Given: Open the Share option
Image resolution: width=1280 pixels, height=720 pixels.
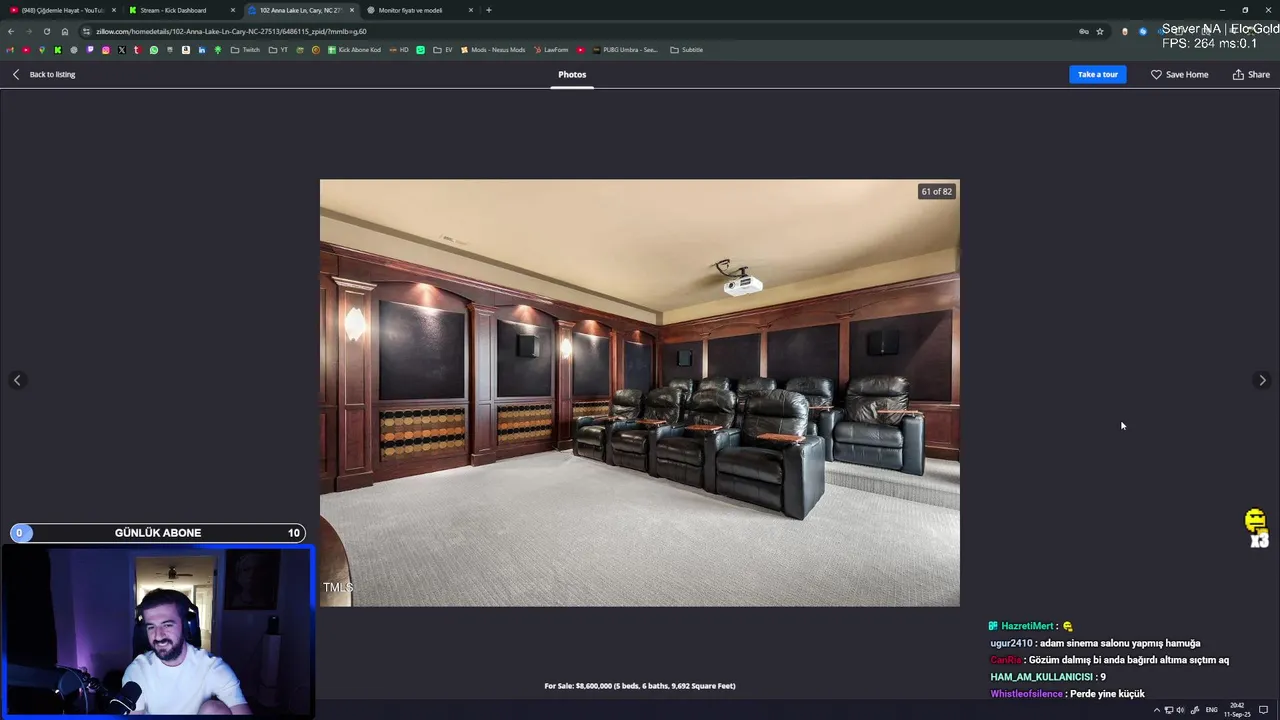Looking at the screenshot, I should pyautogui.click(x=1251, y=74).
